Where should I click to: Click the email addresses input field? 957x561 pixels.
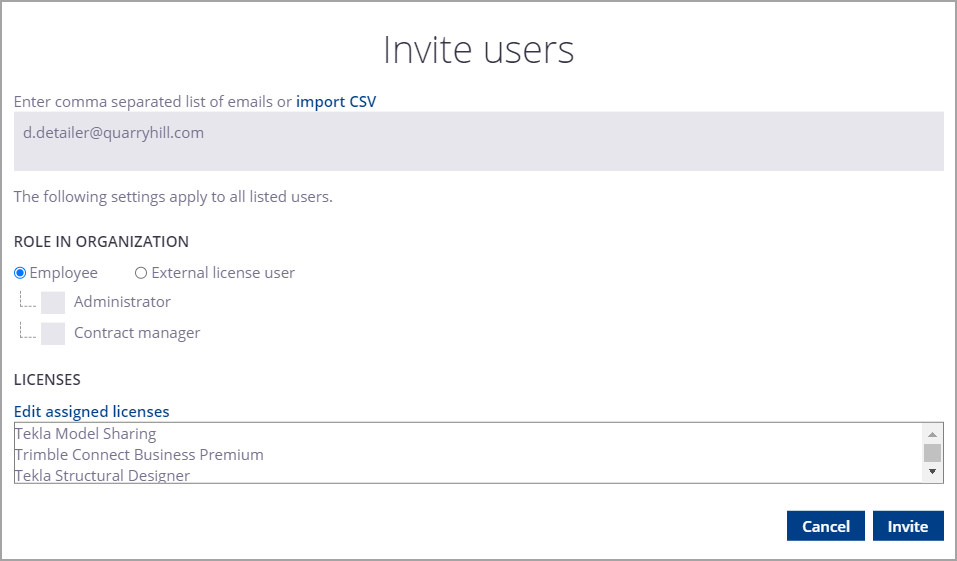[x=478, y=141]
